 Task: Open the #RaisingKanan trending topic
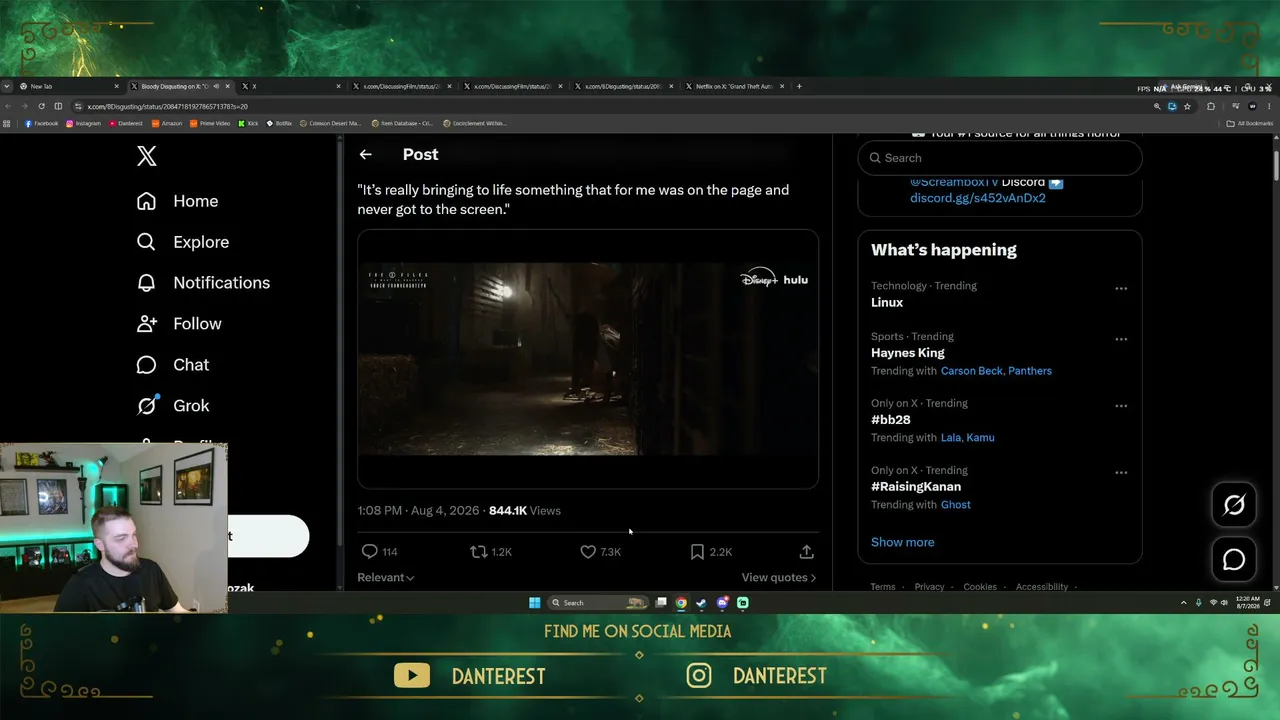pyautogui.click(x=916, y=487)
